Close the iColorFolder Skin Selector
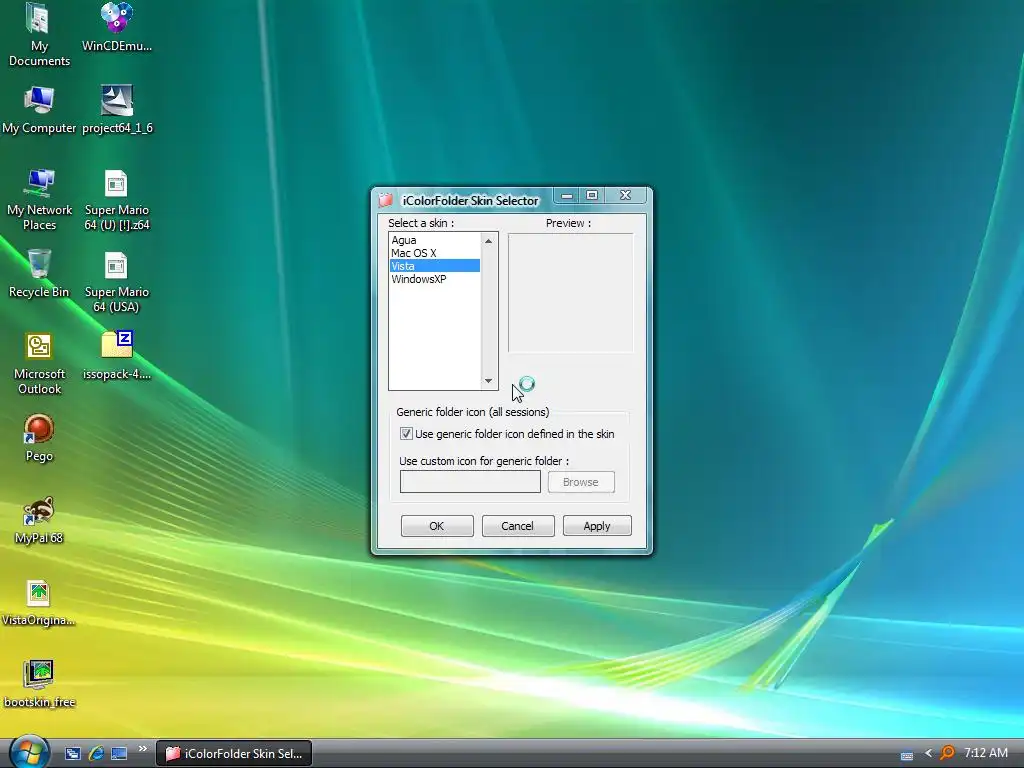Image resolution: width=1024 pixels, height=768 pixels. [x=625, y=195]
